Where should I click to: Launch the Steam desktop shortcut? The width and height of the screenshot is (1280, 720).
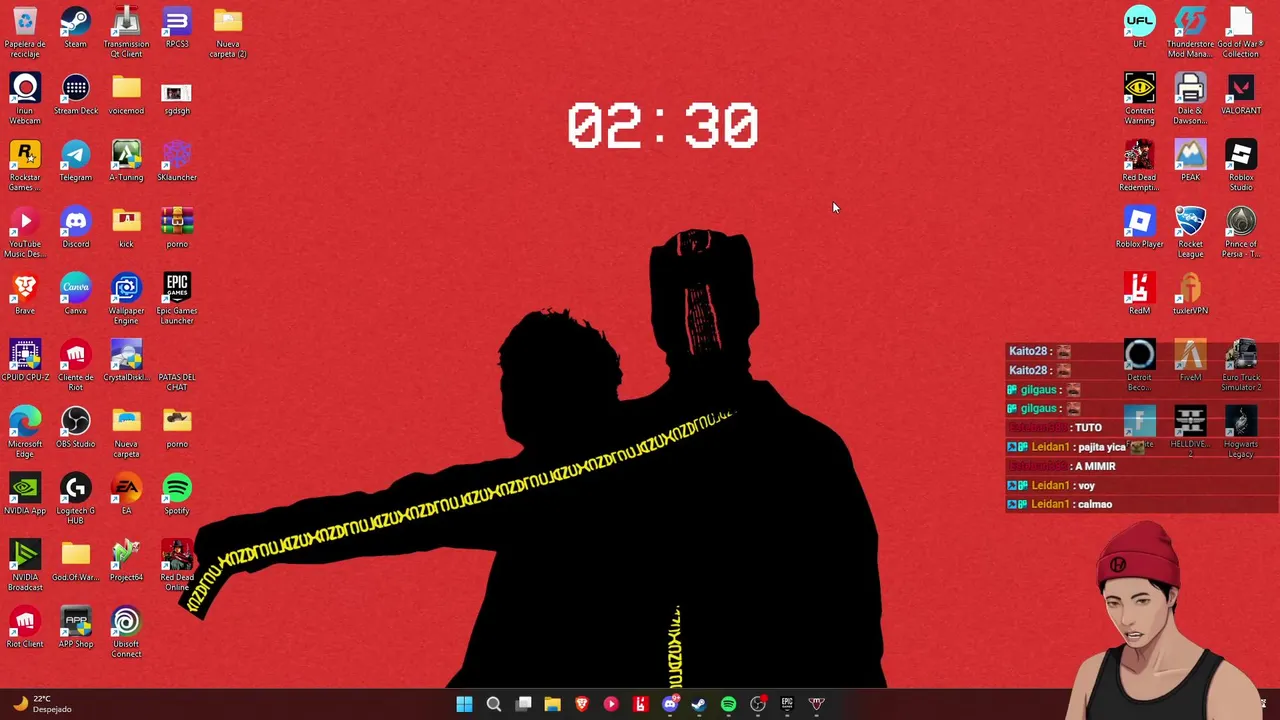click(x=75, y=28)
